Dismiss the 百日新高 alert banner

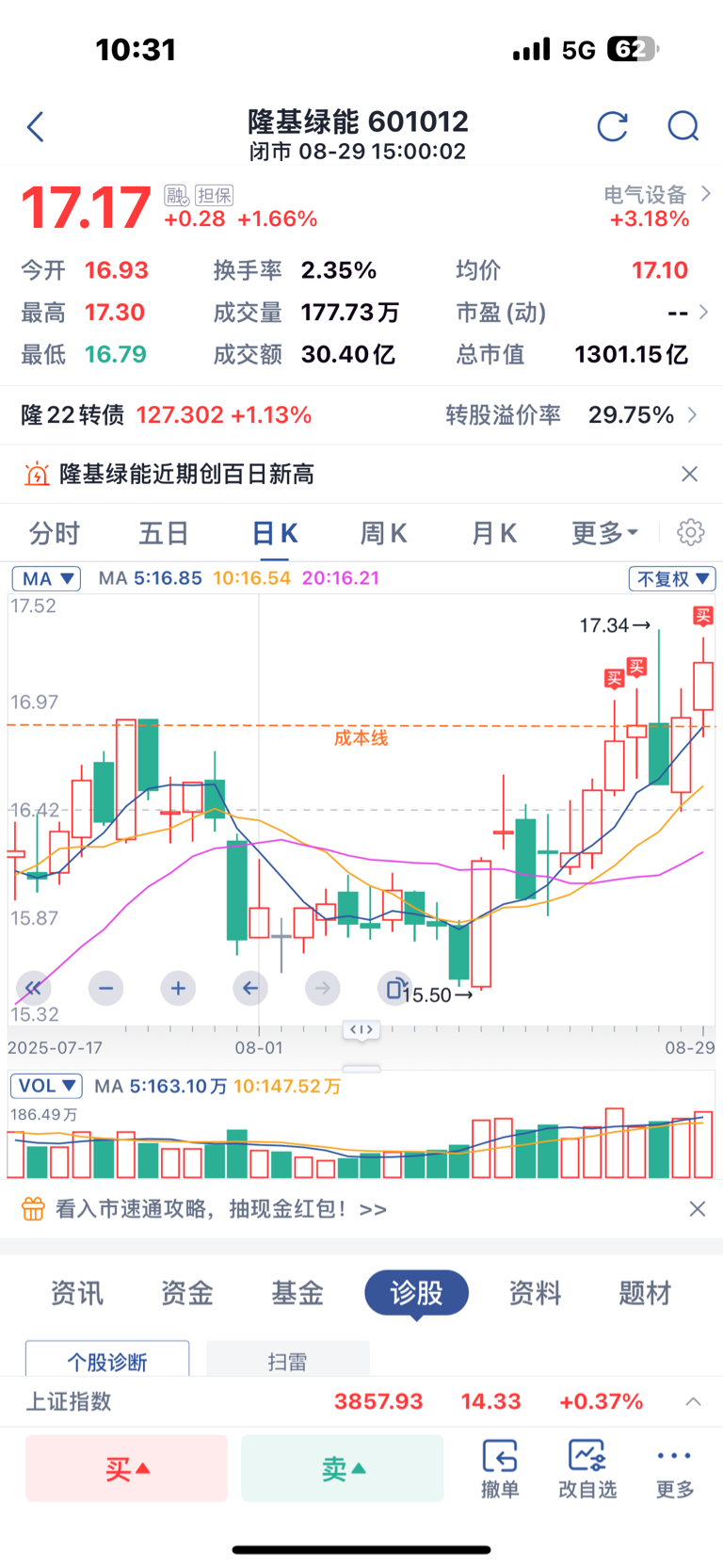click(689, 474)
